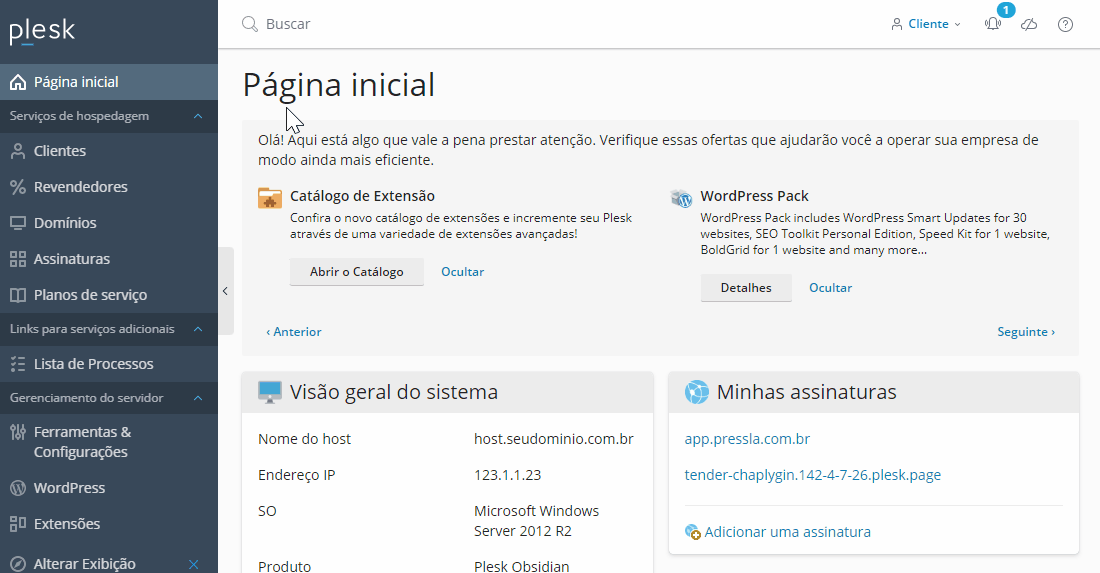Click the cloud status icon in the header
Viewport: 1100px width, 573px height.
coord(1029,25)
